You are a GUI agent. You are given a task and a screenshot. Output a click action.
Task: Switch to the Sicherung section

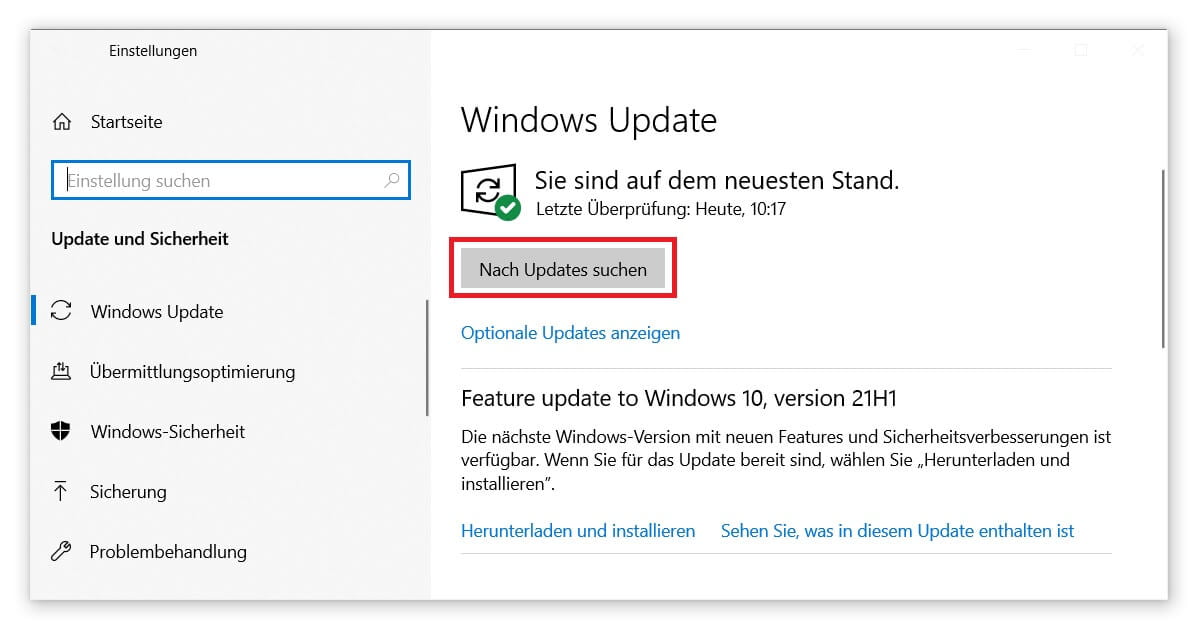click(x=128, y=492)
